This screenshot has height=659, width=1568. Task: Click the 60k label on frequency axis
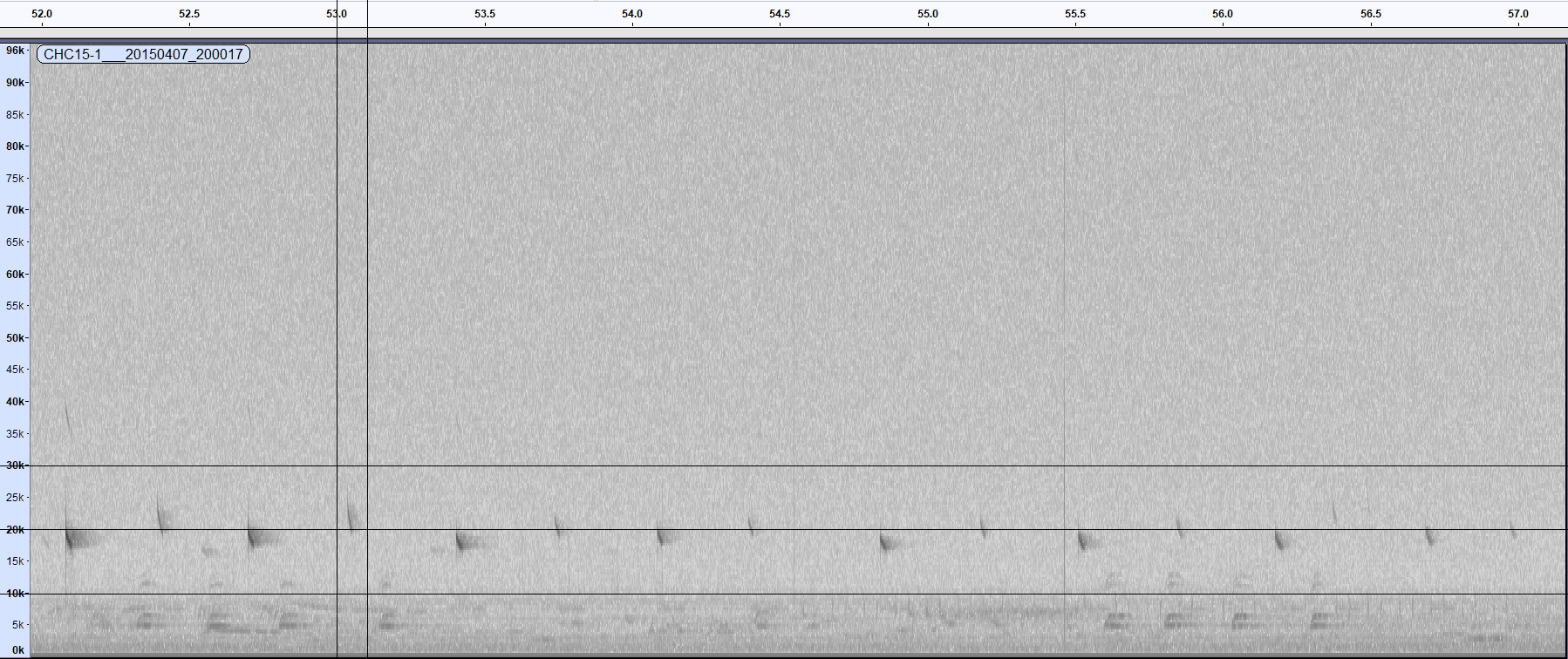click(15, 274)
